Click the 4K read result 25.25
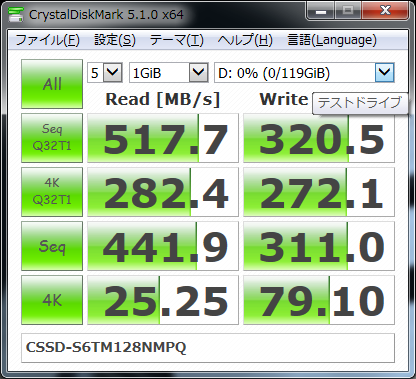416x379 pixels. pyautogui.click(x=163, y=300)
